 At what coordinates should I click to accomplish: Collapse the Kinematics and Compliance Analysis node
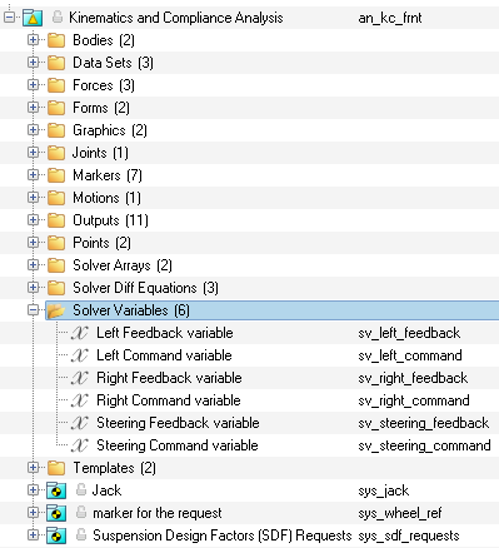pos(9,18)
